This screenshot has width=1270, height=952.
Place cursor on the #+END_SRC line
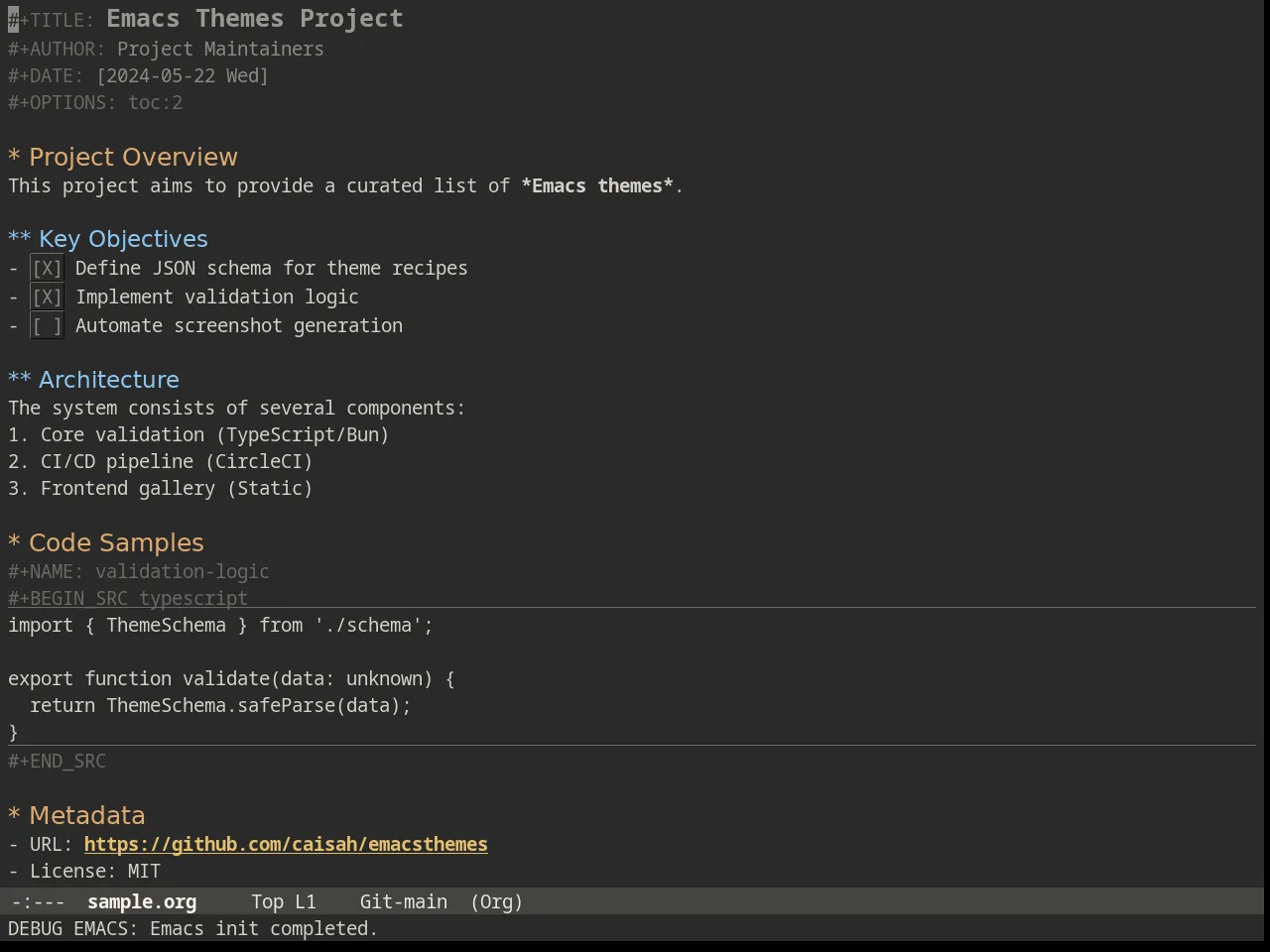57,761
